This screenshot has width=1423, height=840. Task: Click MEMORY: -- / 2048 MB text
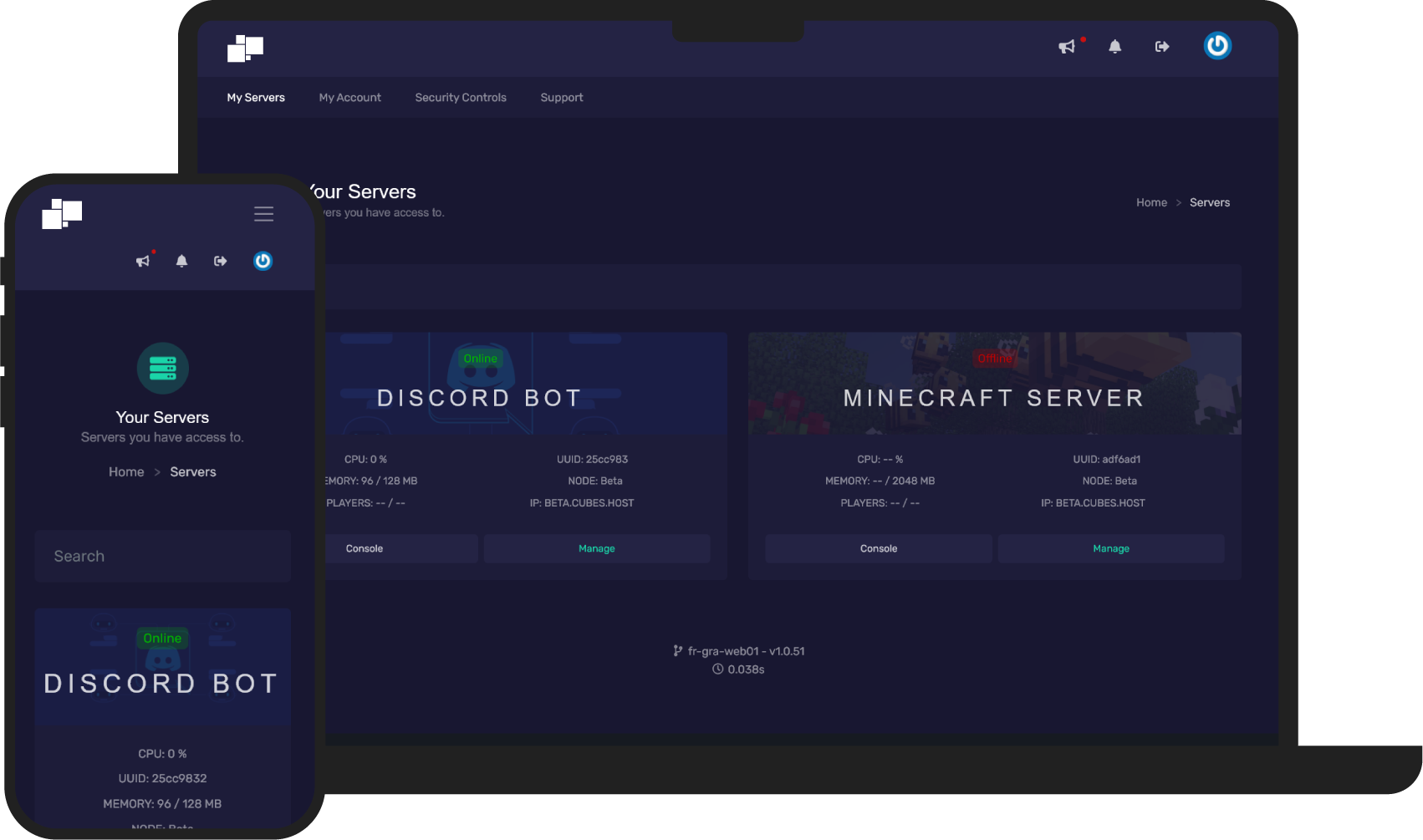(880, 481)
